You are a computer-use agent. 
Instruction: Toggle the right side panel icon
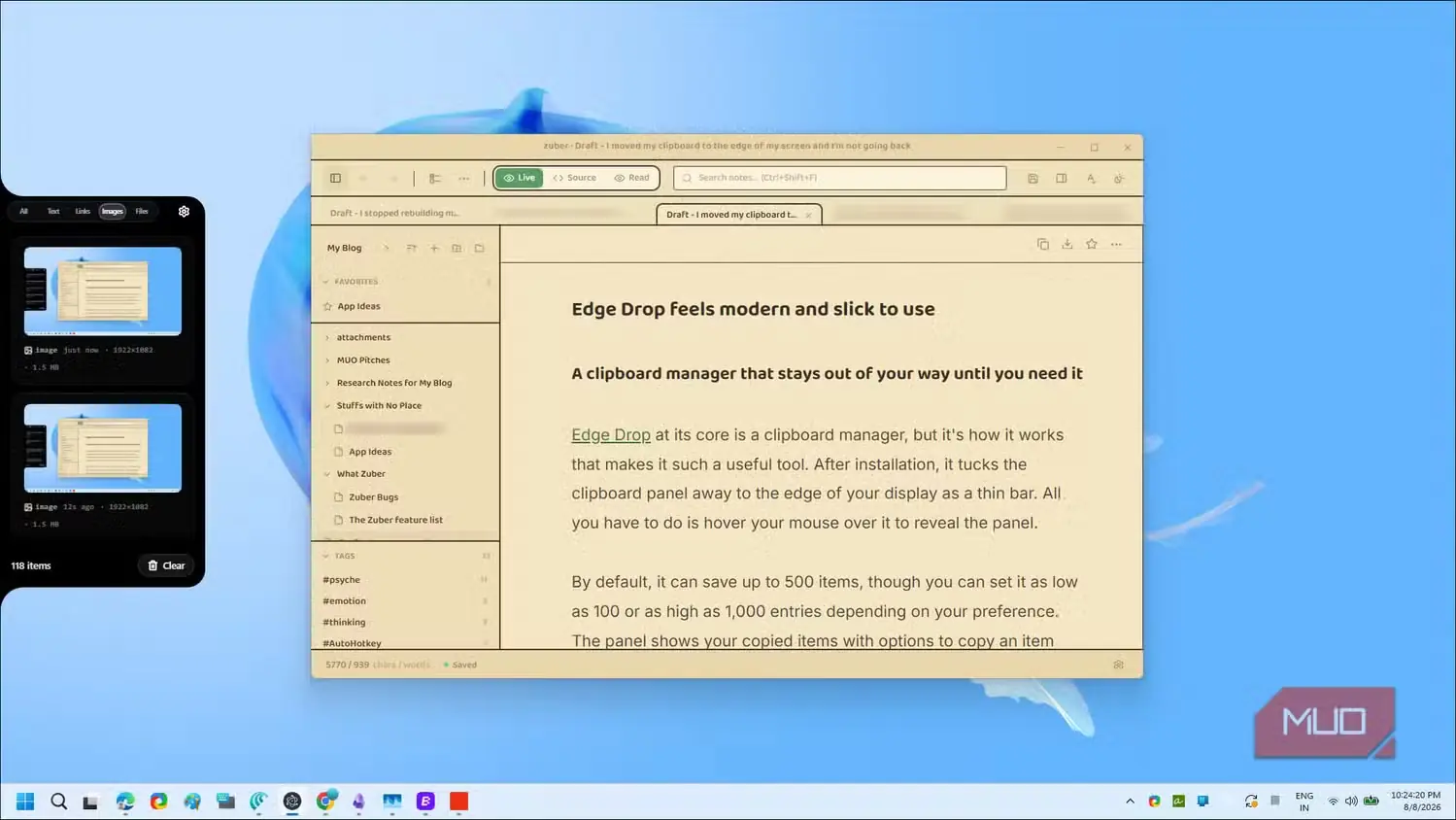[x=1062, y=178]
